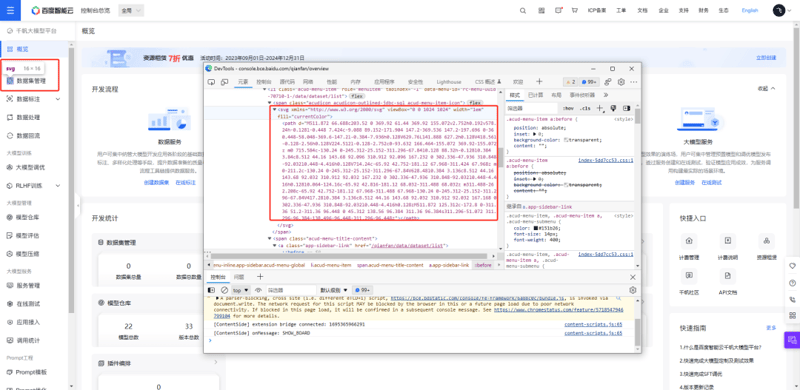This screenshot has height=390, width=800.
Task: Open 文档 in the top navigation
Action: (x=642, y=10)
